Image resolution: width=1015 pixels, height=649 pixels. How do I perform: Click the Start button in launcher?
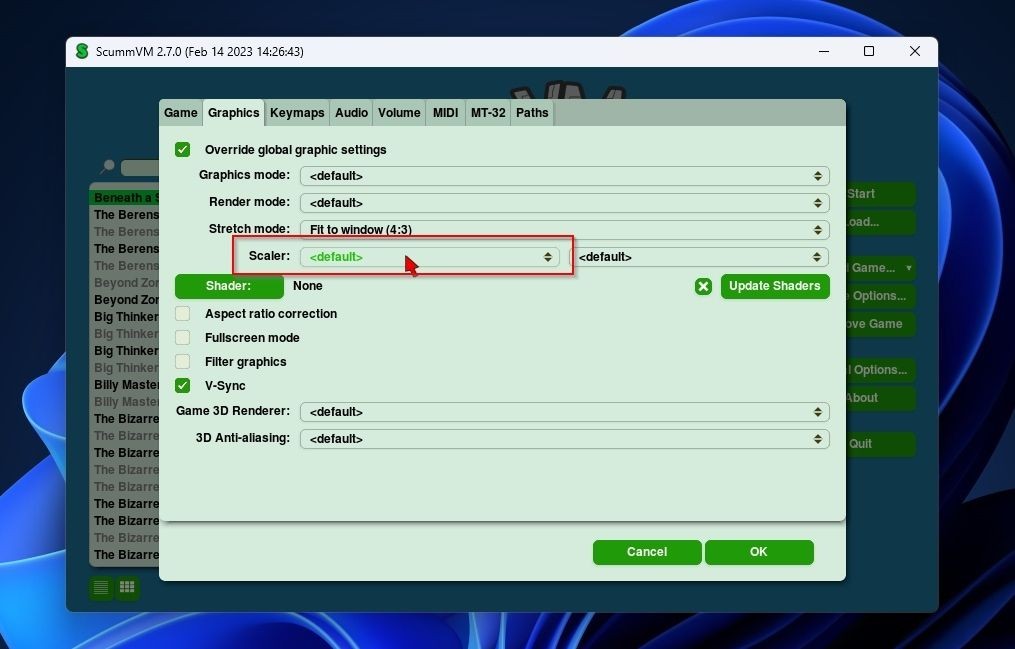pos(880,194)
